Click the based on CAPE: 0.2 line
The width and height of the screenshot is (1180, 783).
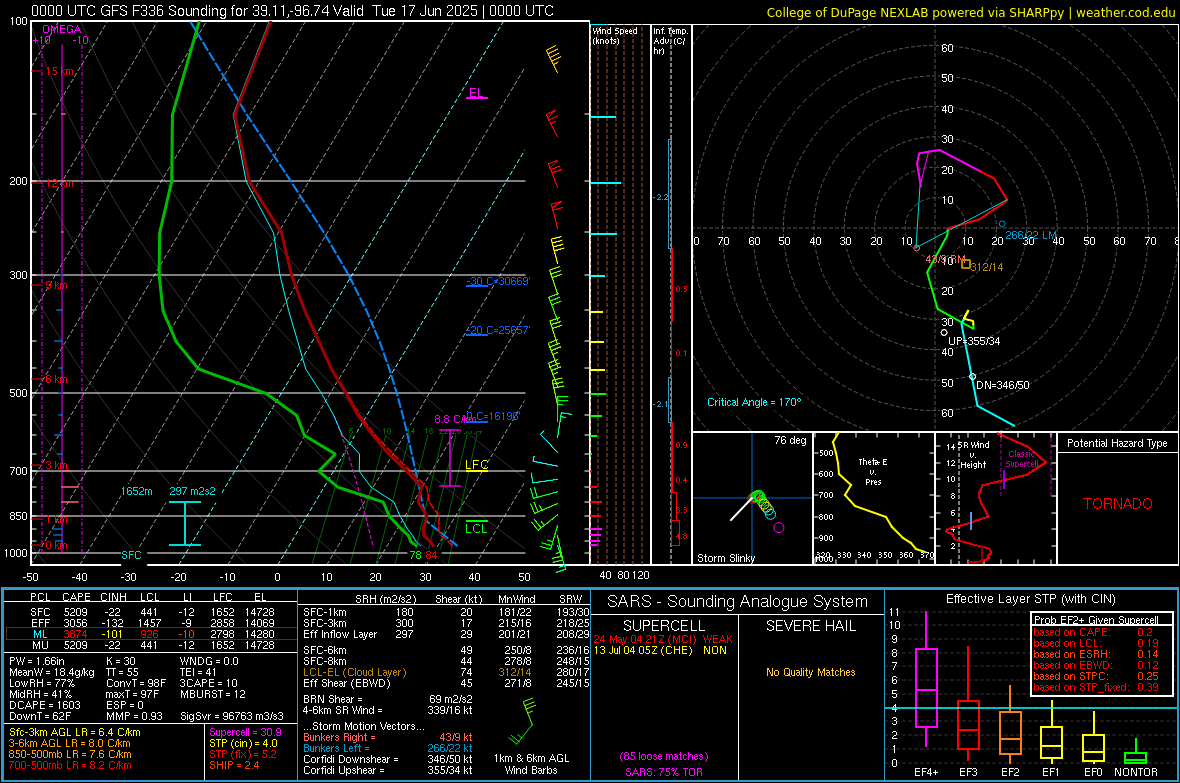1093,632
